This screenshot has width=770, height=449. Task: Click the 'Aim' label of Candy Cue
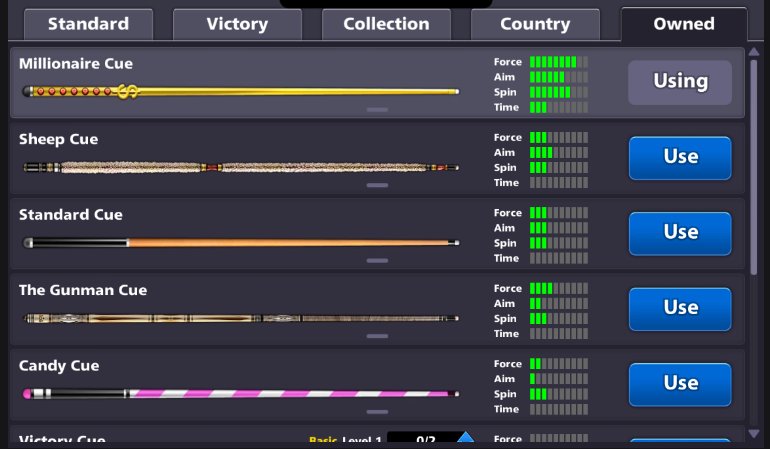click(504, 379)
